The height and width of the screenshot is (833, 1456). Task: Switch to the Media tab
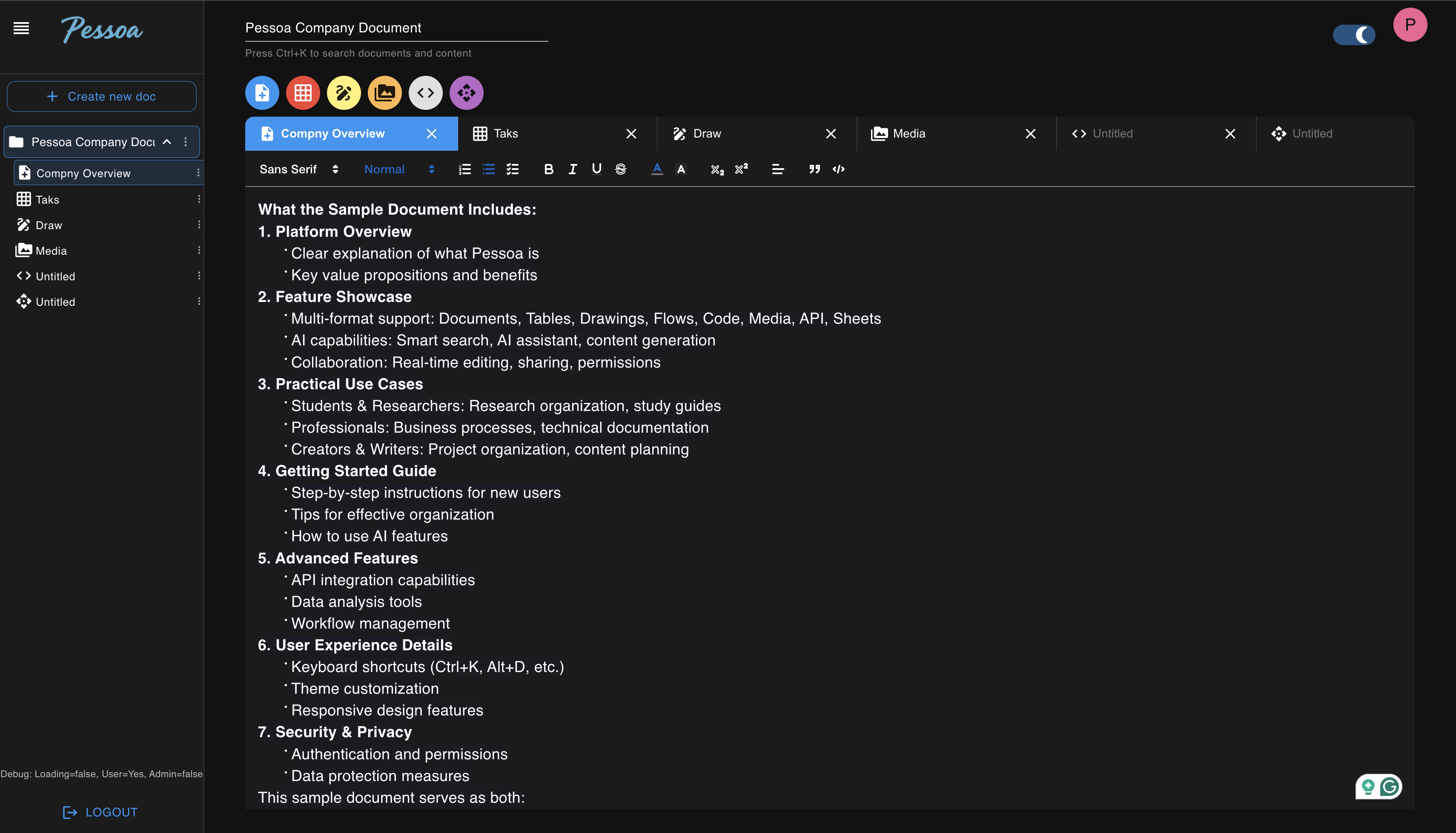908,134
